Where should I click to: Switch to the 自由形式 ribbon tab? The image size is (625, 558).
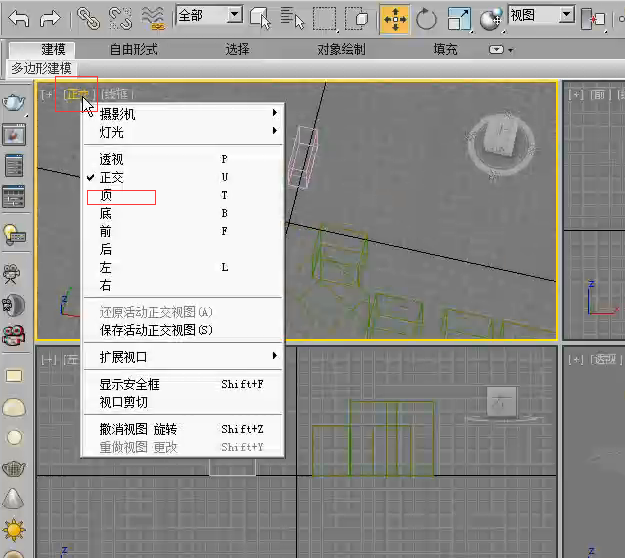tap(134, 49)
